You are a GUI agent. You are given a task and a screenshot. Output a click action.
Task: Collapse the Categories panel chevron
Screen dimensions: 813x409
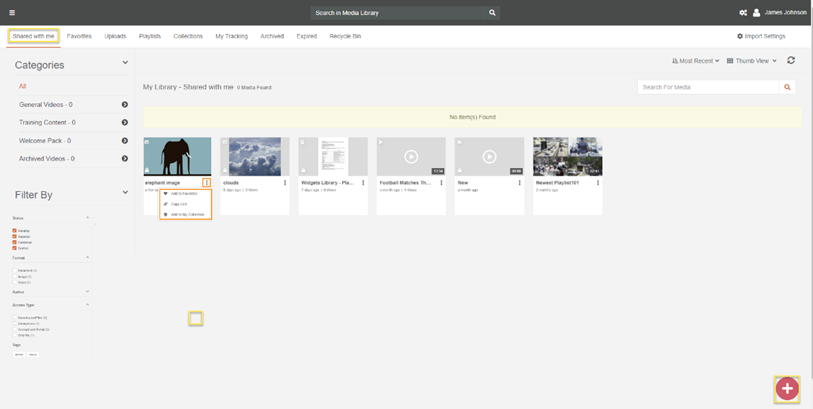coord(125,63)
